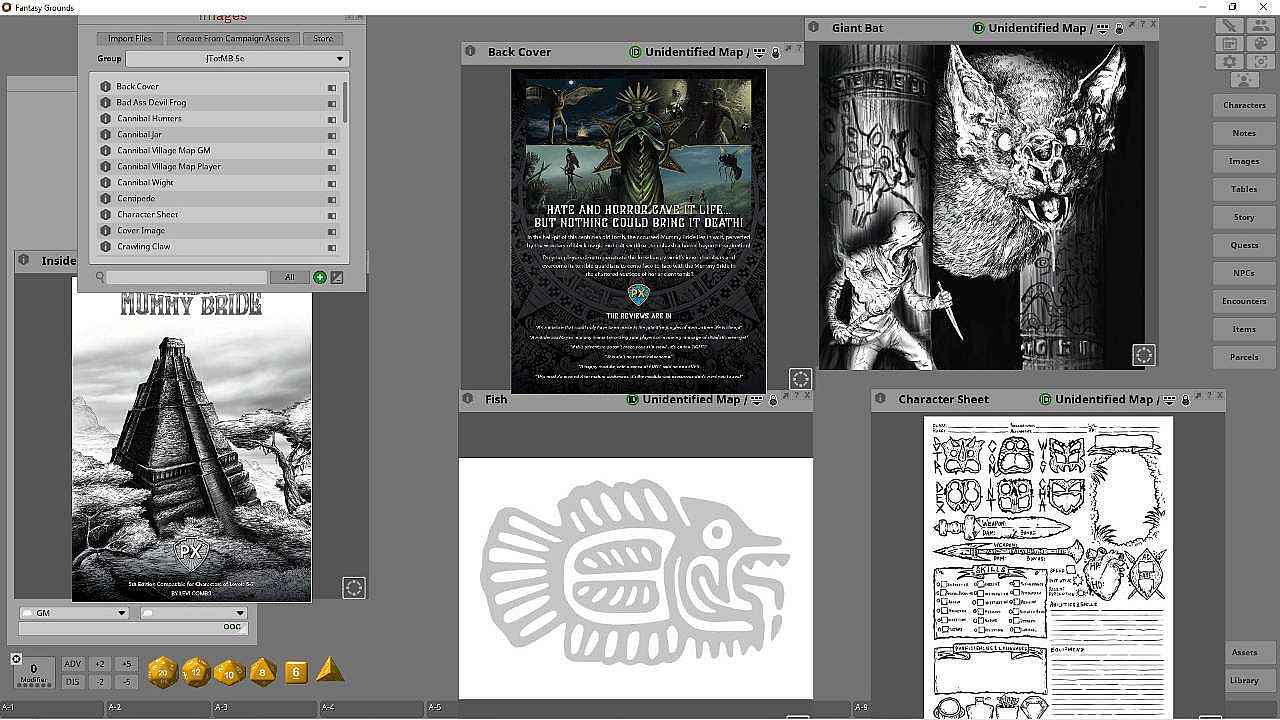Roll the d20 die

(163, 673)
